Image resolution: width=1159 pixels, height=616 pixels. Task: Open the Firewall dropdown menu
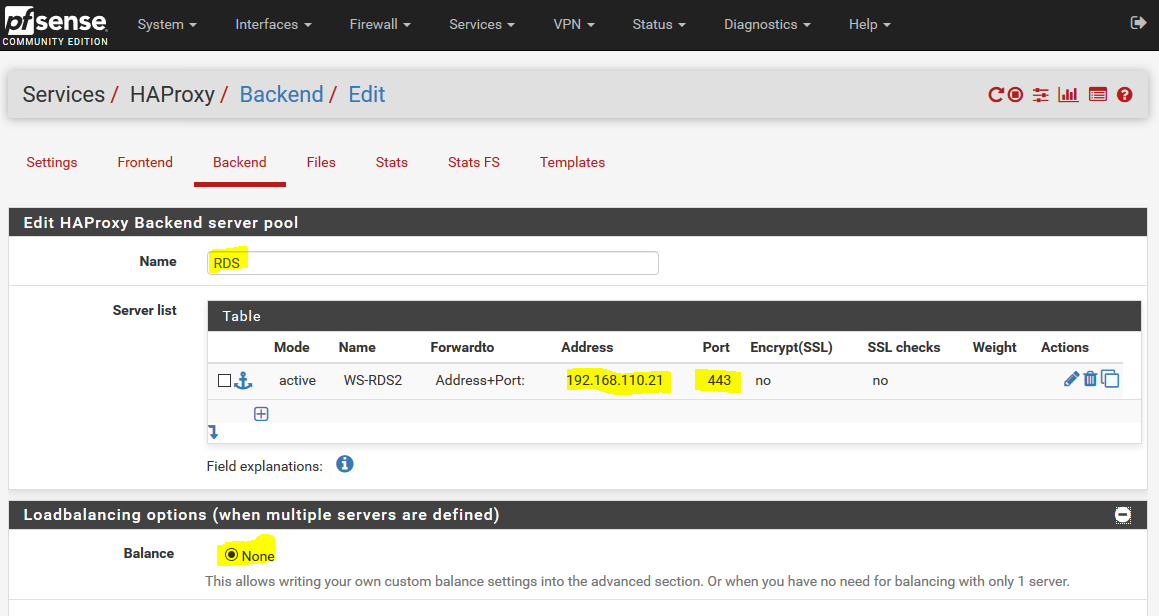click(380, 24)
